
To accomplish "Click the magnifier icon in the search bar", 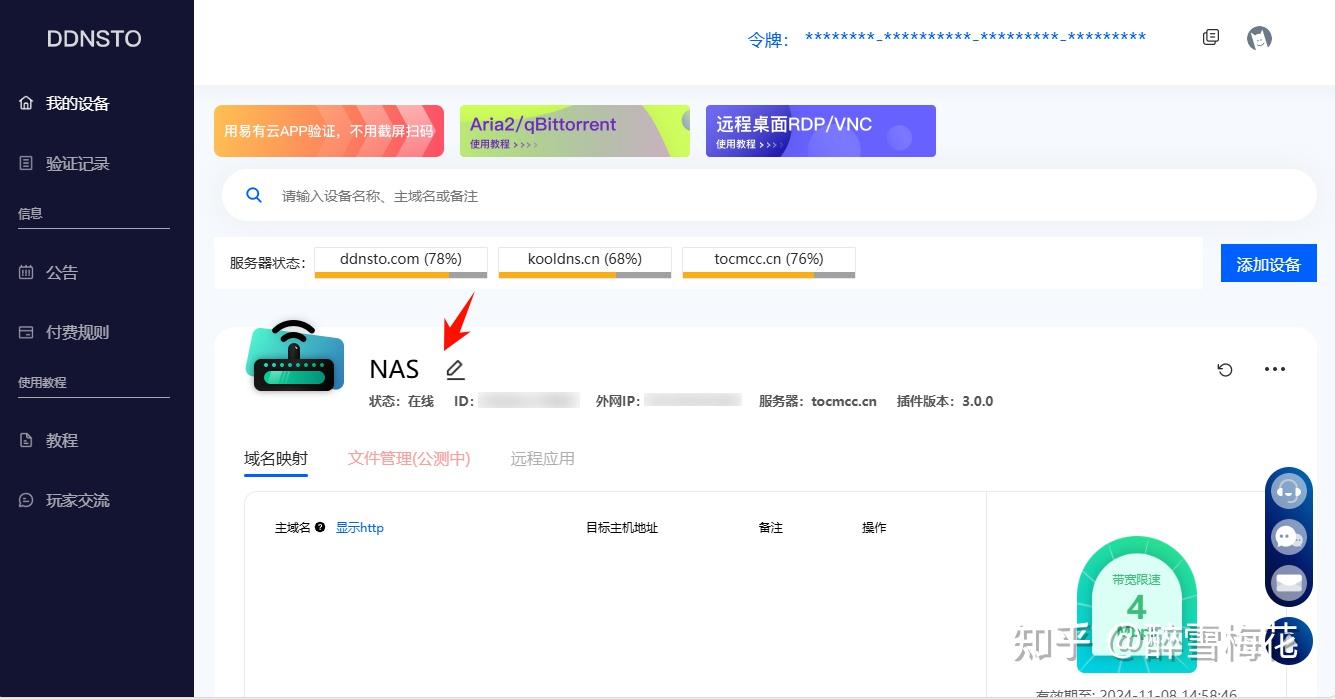I will click(253, 195).
